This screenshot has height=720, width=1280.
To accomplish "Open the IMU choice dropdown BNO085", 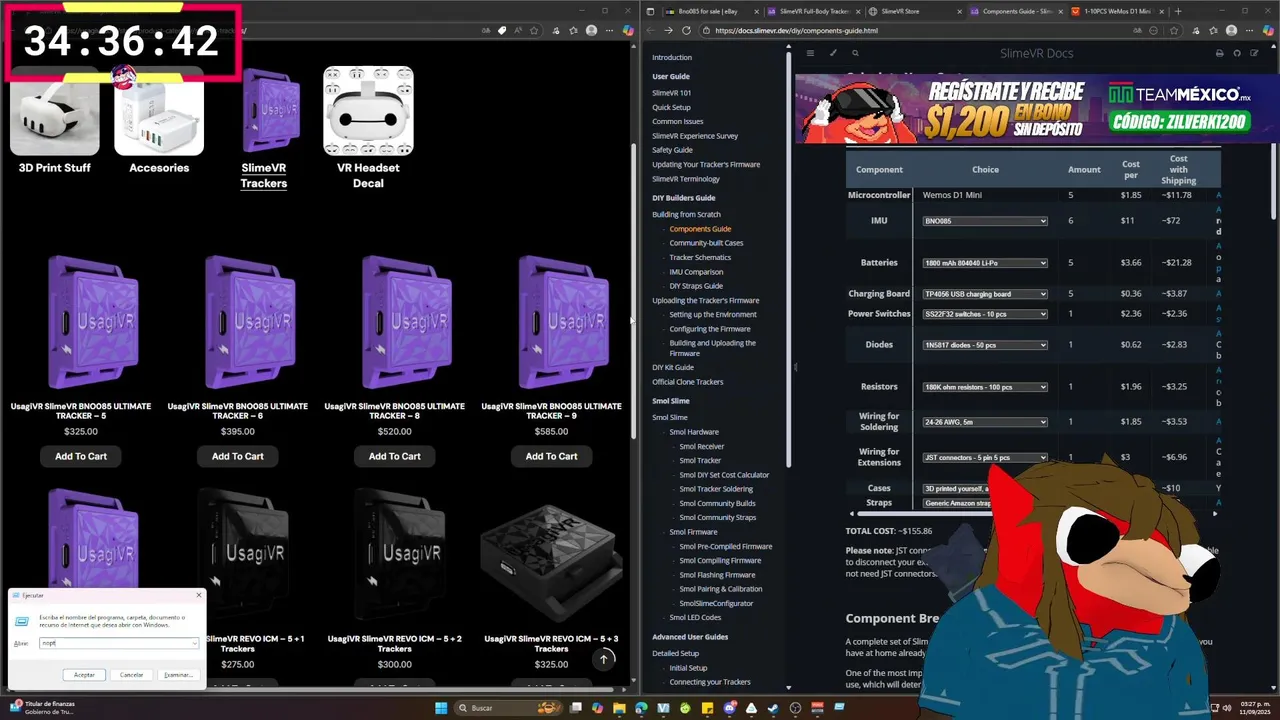I will pos(985,220).
